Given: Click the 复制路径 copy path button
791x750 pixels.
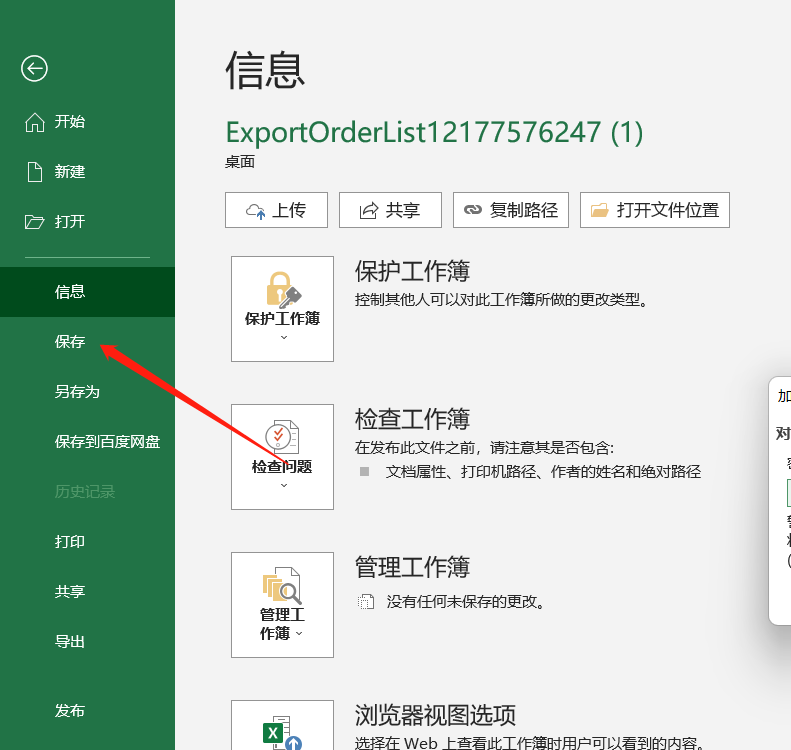Looking at the screenshot, I should (511, 210).
